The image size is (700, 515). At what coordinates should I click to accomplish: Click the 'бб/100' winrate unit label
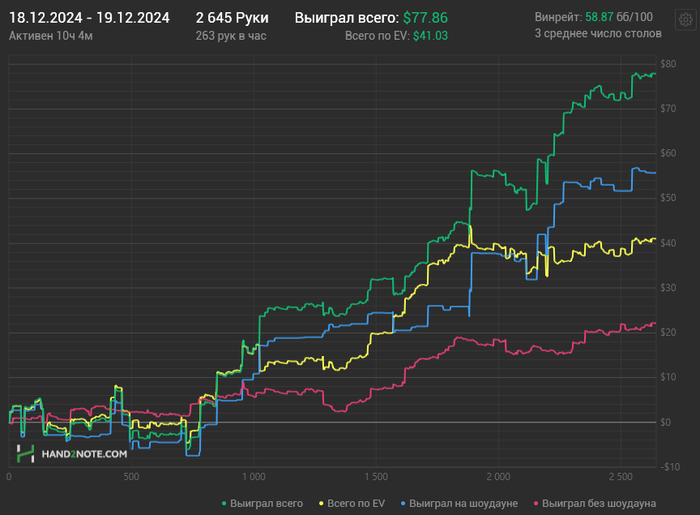pyautogui.click(x=634, y=17)
